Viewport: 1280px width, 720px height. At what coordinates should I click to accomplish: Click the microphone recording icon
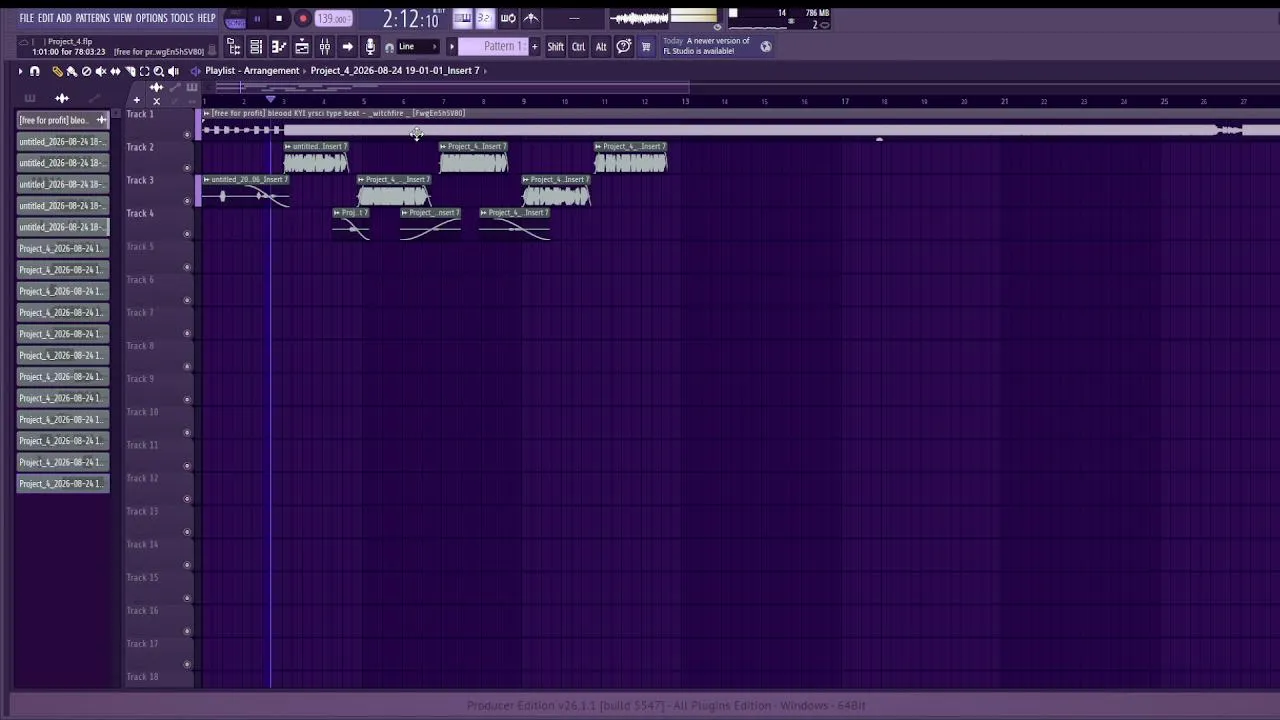pos(370,47)
